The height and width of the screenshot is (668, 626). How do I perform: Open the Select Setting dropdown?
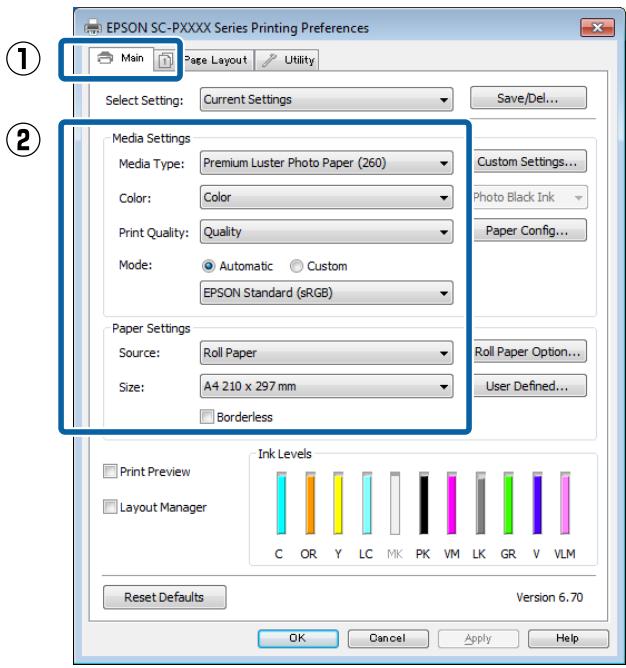326,100
